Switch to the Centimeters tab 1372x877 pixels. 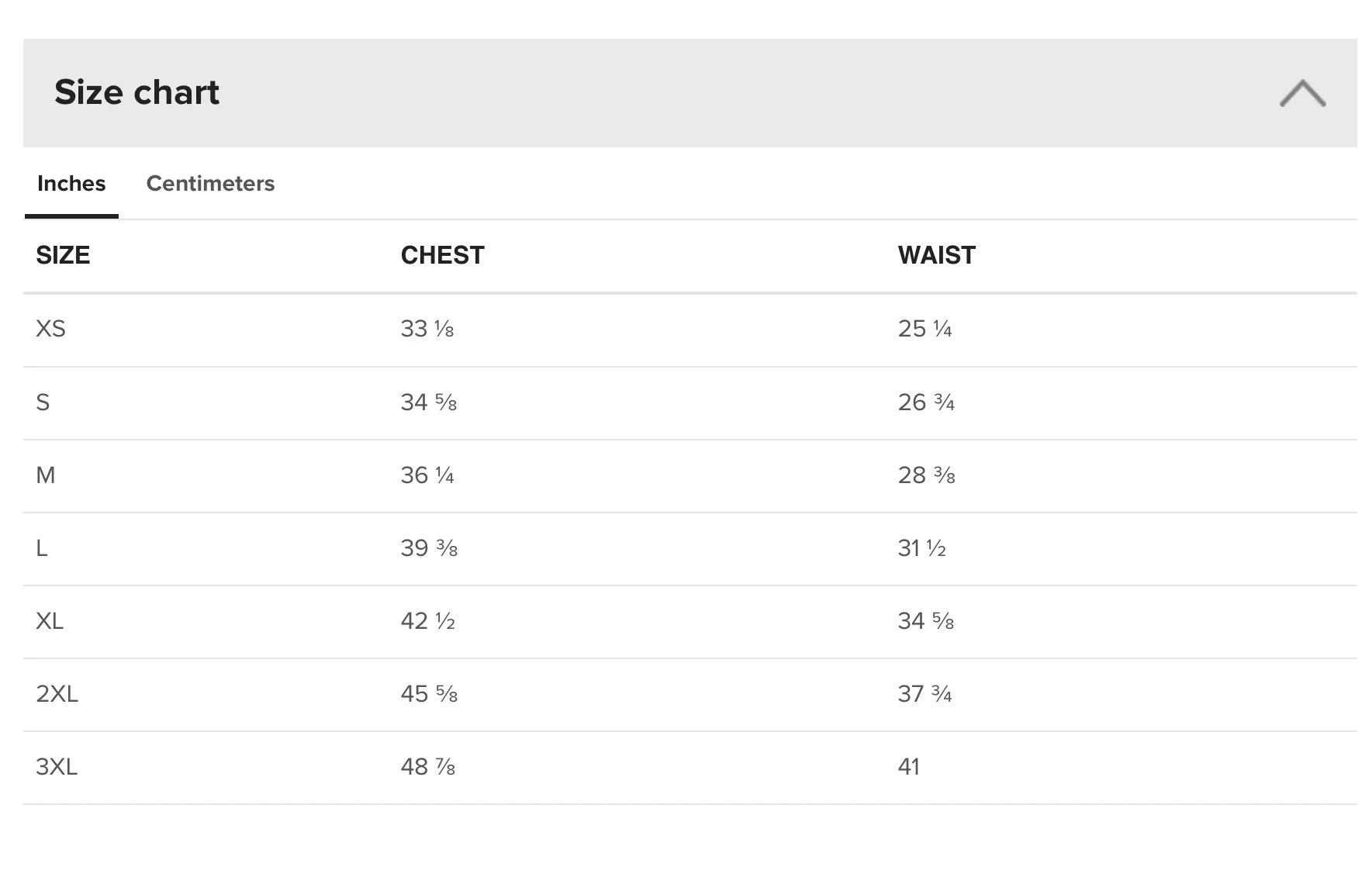pyautogui.click(x=210, y=184)
